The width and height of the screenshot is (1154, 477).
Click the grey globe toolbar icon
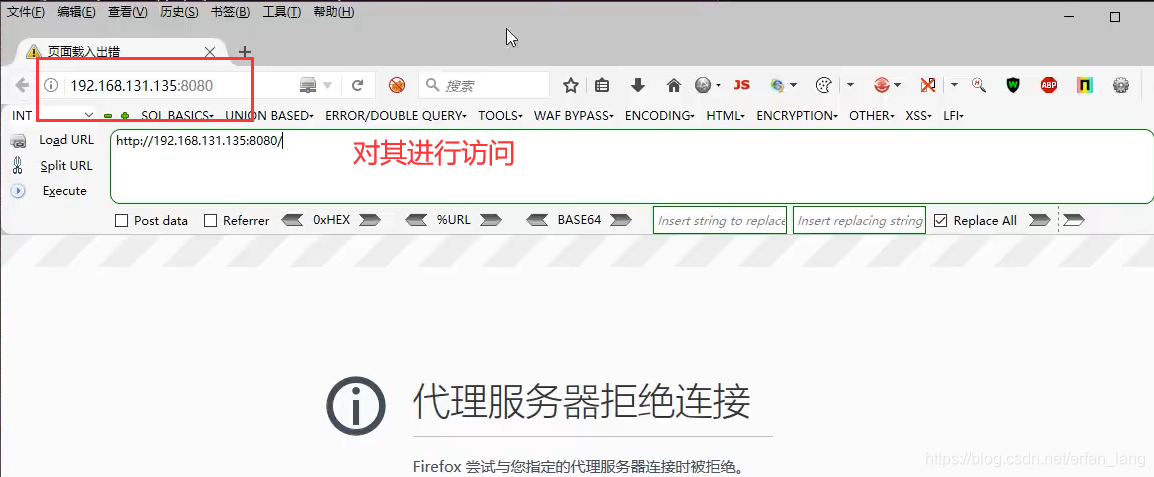[704, 85]
